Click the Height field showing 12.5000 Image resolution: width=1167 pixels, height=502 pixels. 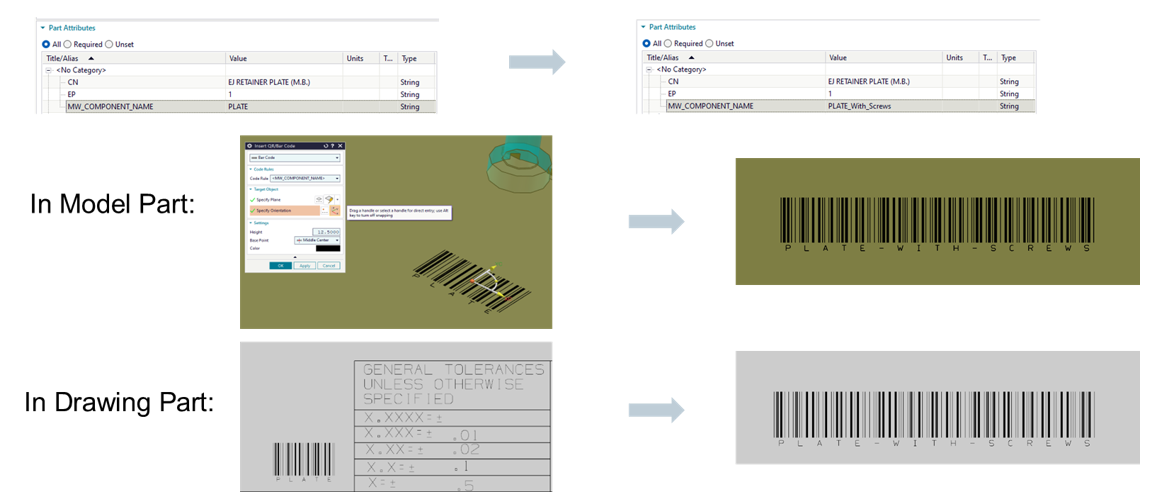pyautogui.click(x=326, y=232)
